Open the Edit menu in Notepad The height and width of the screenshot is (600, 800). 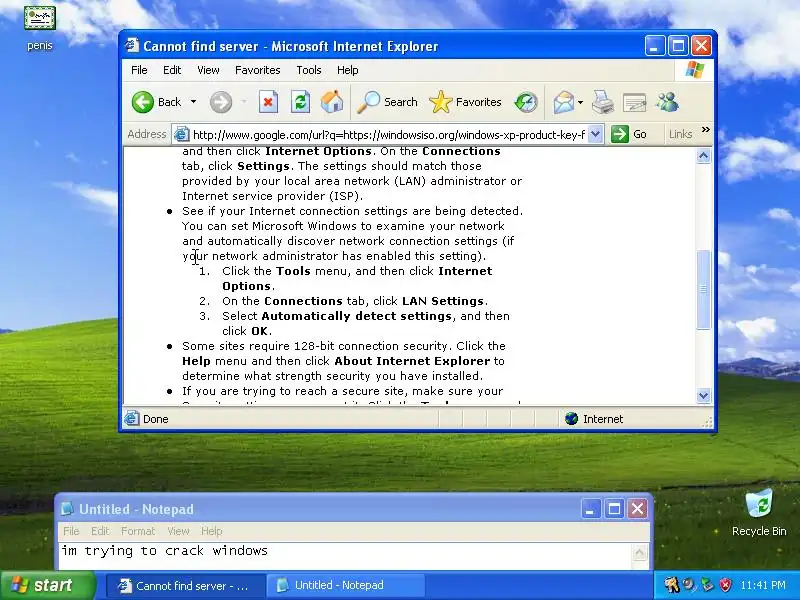[x=100, y=531]
